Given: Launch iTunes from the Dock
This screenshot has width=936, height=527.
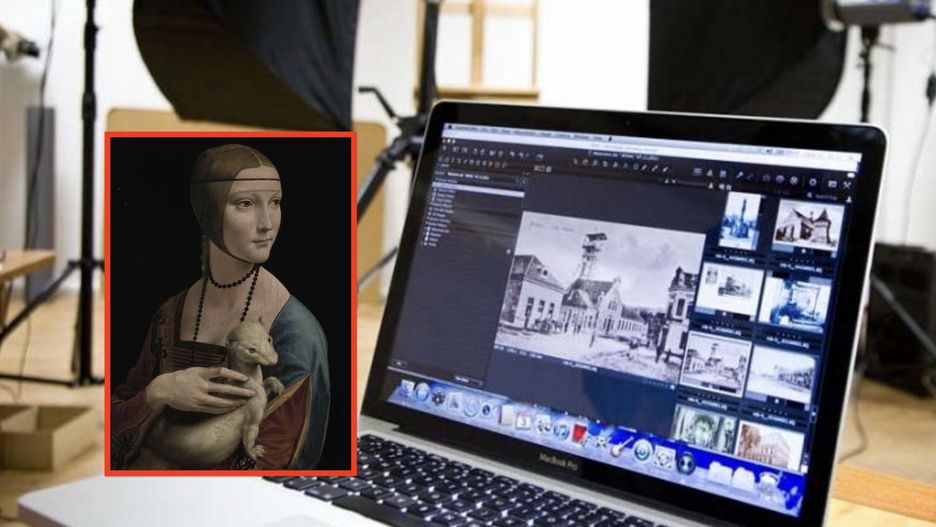Looking at the screenshot, I should (x=562, y=430).
